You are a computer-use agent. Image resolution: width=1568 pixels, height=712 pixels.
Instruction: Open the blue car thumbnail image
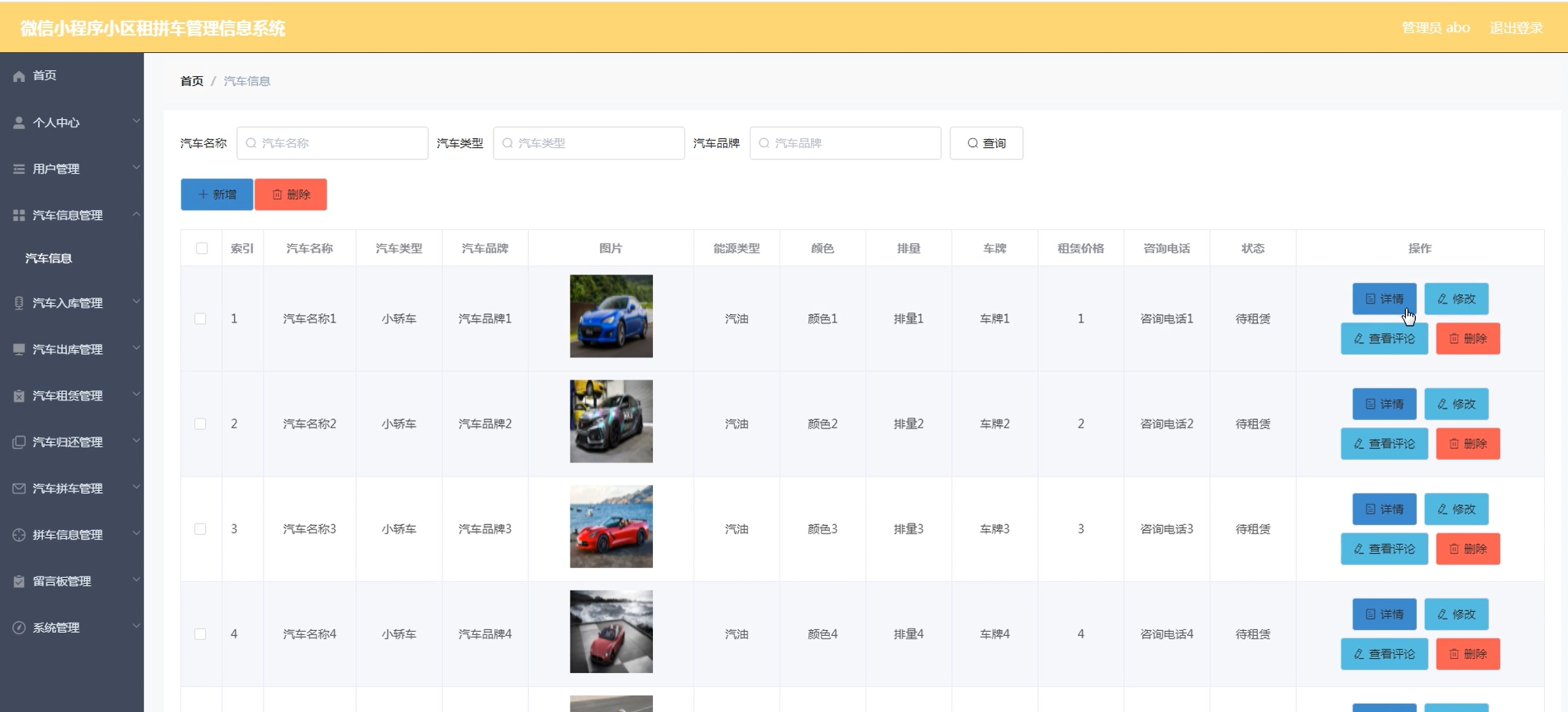pyautogui.click(x=611, y=316)
